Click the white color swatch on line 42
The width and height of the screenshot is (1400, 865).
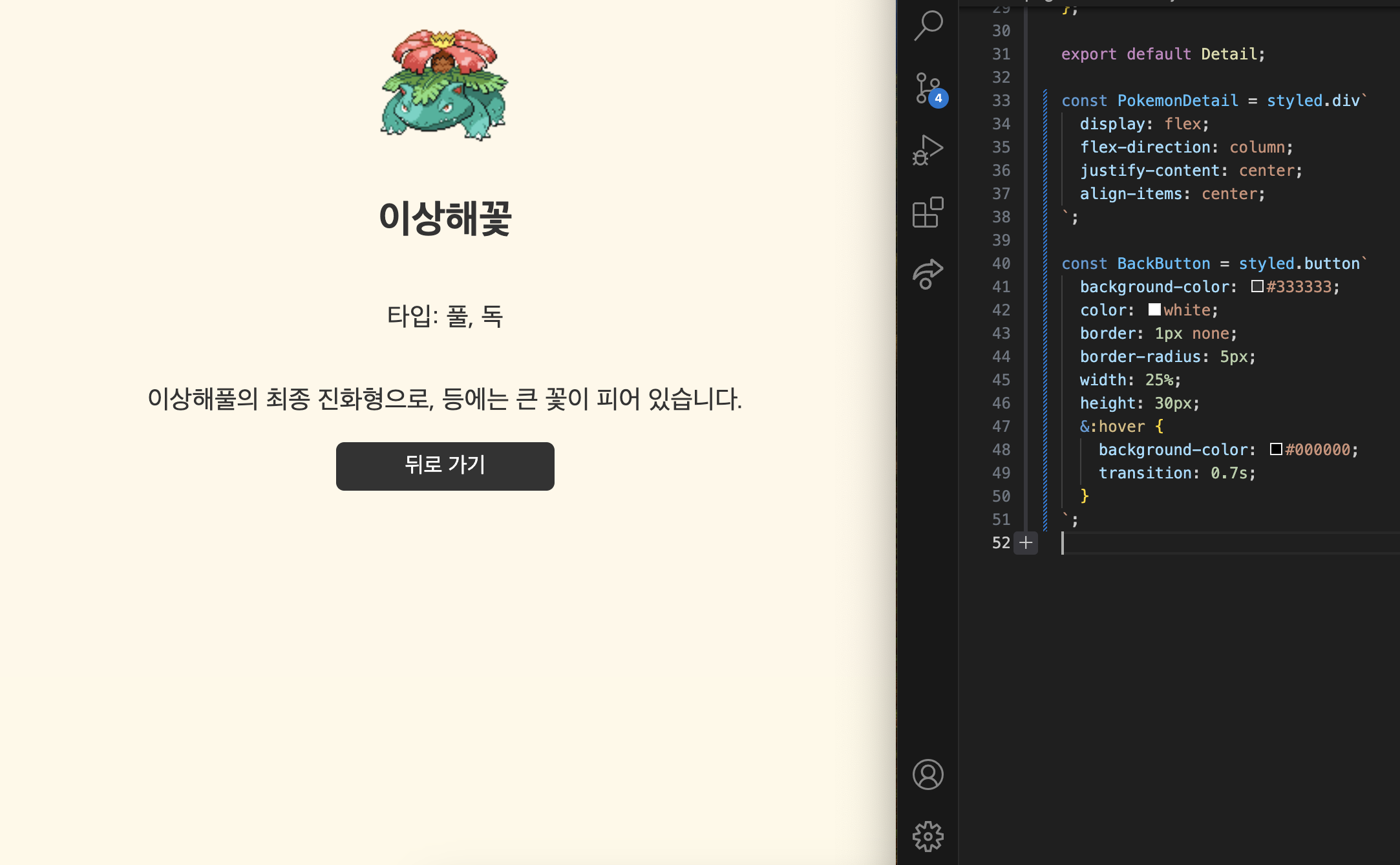click(x=1154, y=310)
